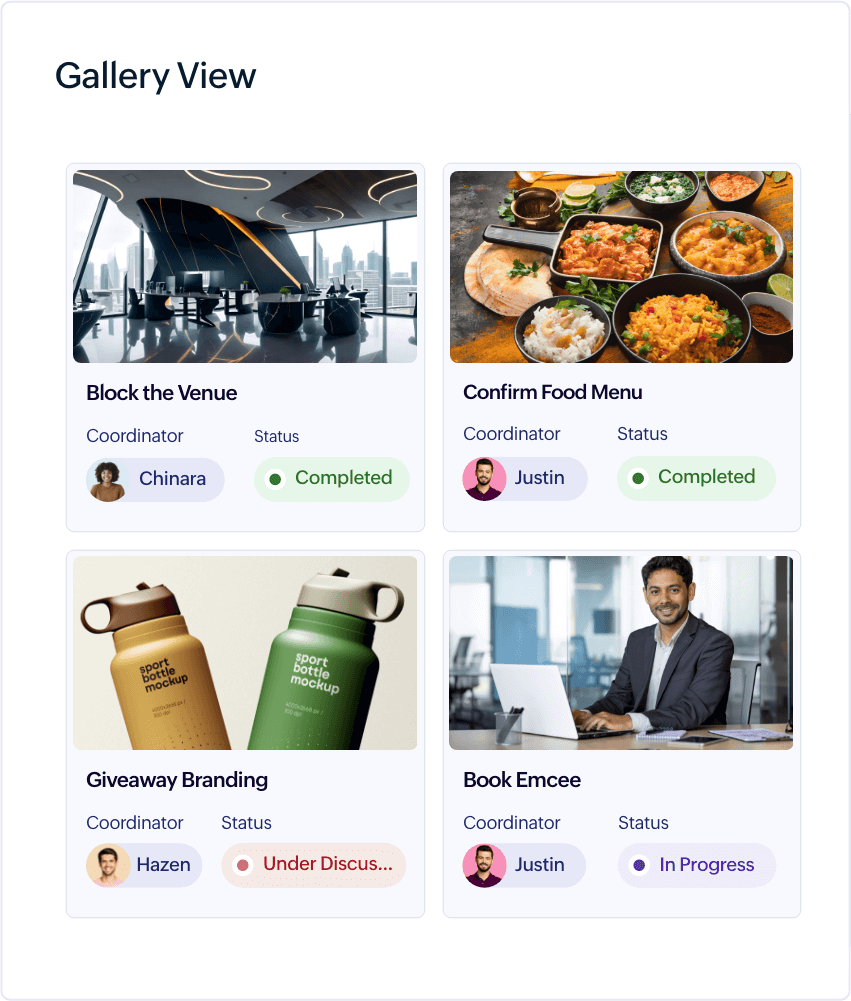
Task: Click Hazen's avatar on Giveaway Branding card
Action: [x=108, y=866]
